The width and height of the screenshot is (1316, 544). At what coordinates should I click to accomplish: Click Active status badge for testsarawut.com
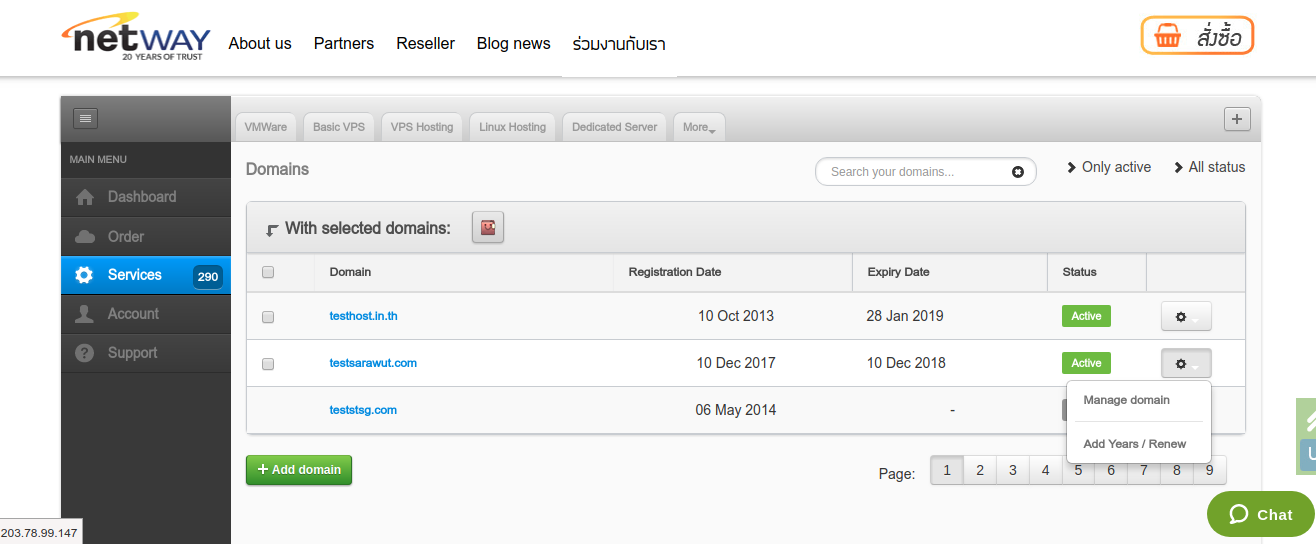(1086, 363)
